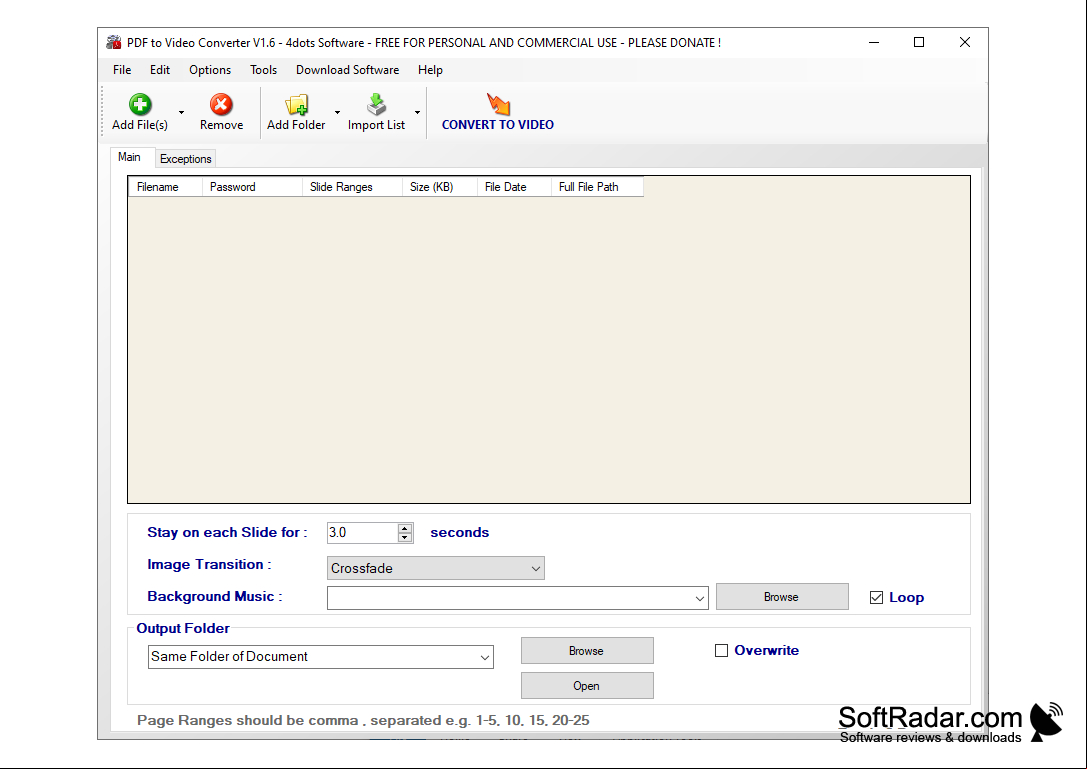Click Browse for output folder
This screenshot has width=1087, height=769.
pos(587,651)
